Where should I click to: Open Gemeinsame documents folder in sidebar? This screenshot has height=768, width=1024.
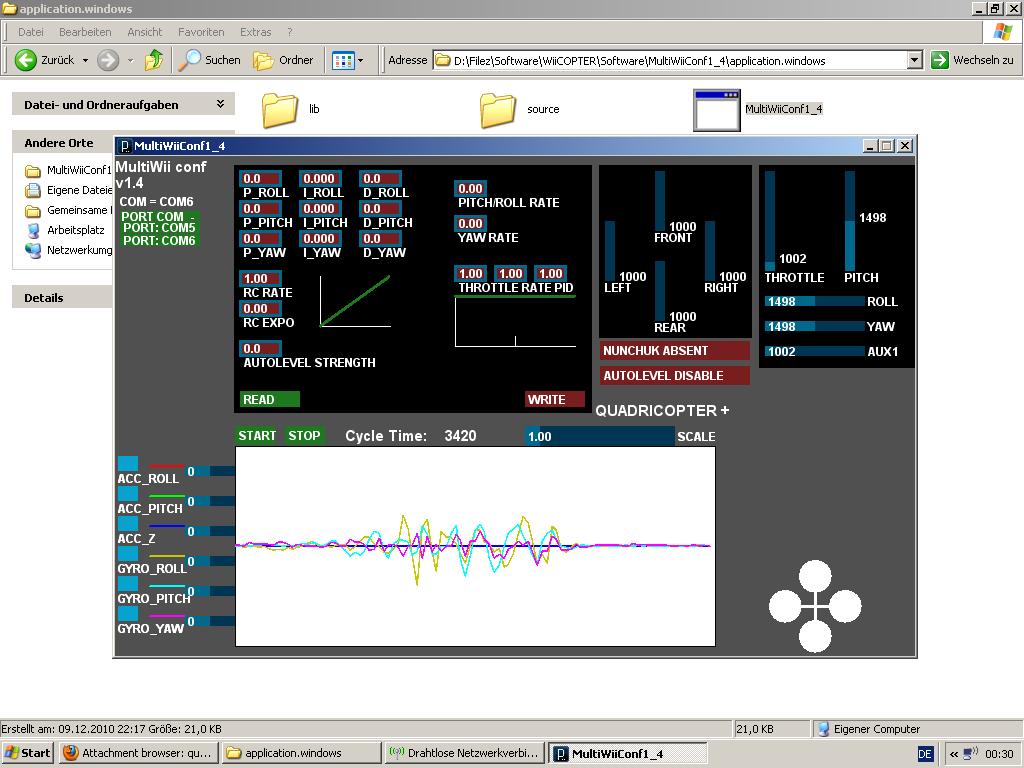[69, 210]
